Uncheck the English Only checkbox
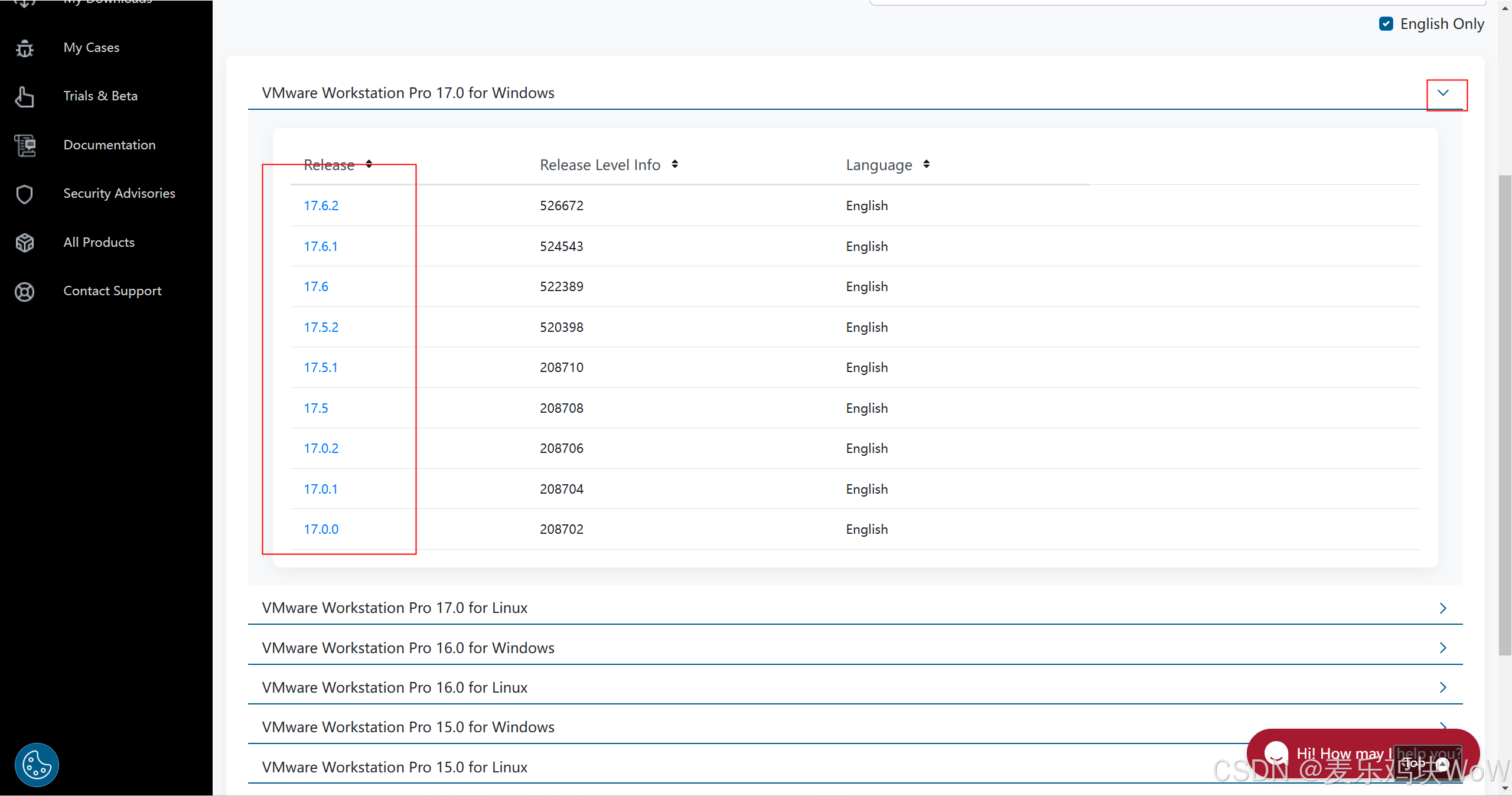 pyautogui.click(x=1386, y=24)
